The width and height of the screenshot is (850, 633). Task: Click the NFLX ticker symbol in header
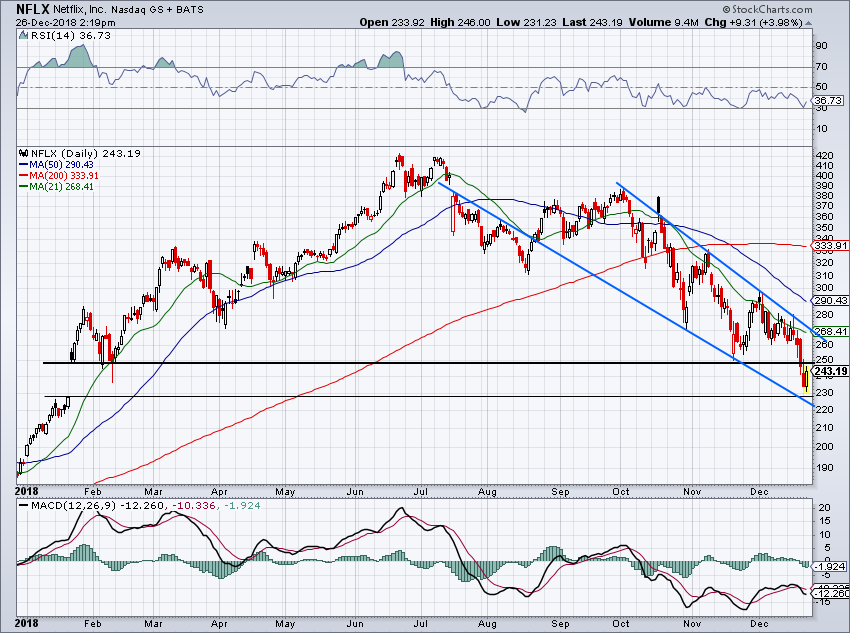pyautogui.click(x=34, y=9)
